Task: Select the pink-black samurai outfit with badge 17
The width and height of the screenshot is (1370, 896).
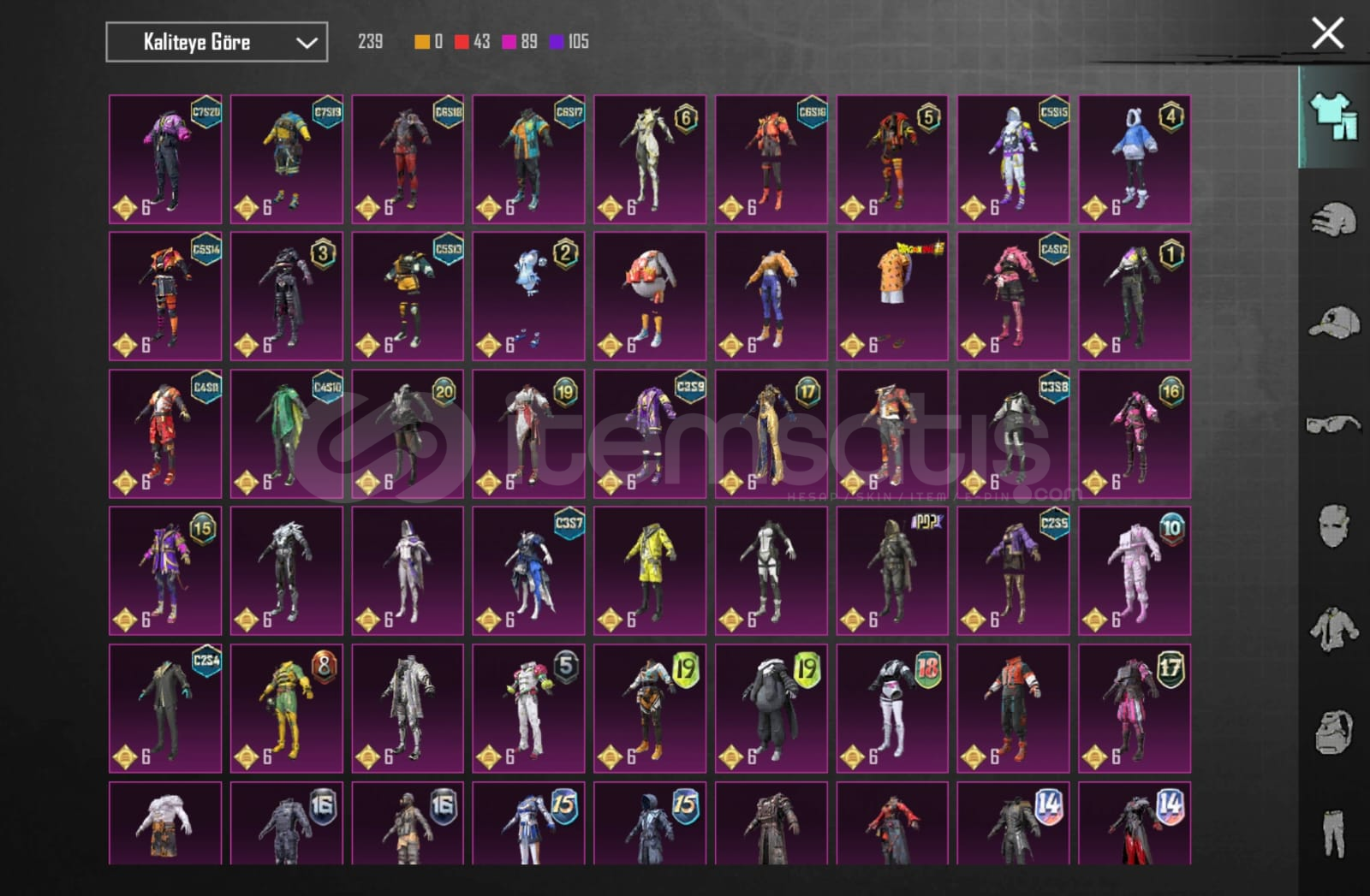Action: [1135, 709]
